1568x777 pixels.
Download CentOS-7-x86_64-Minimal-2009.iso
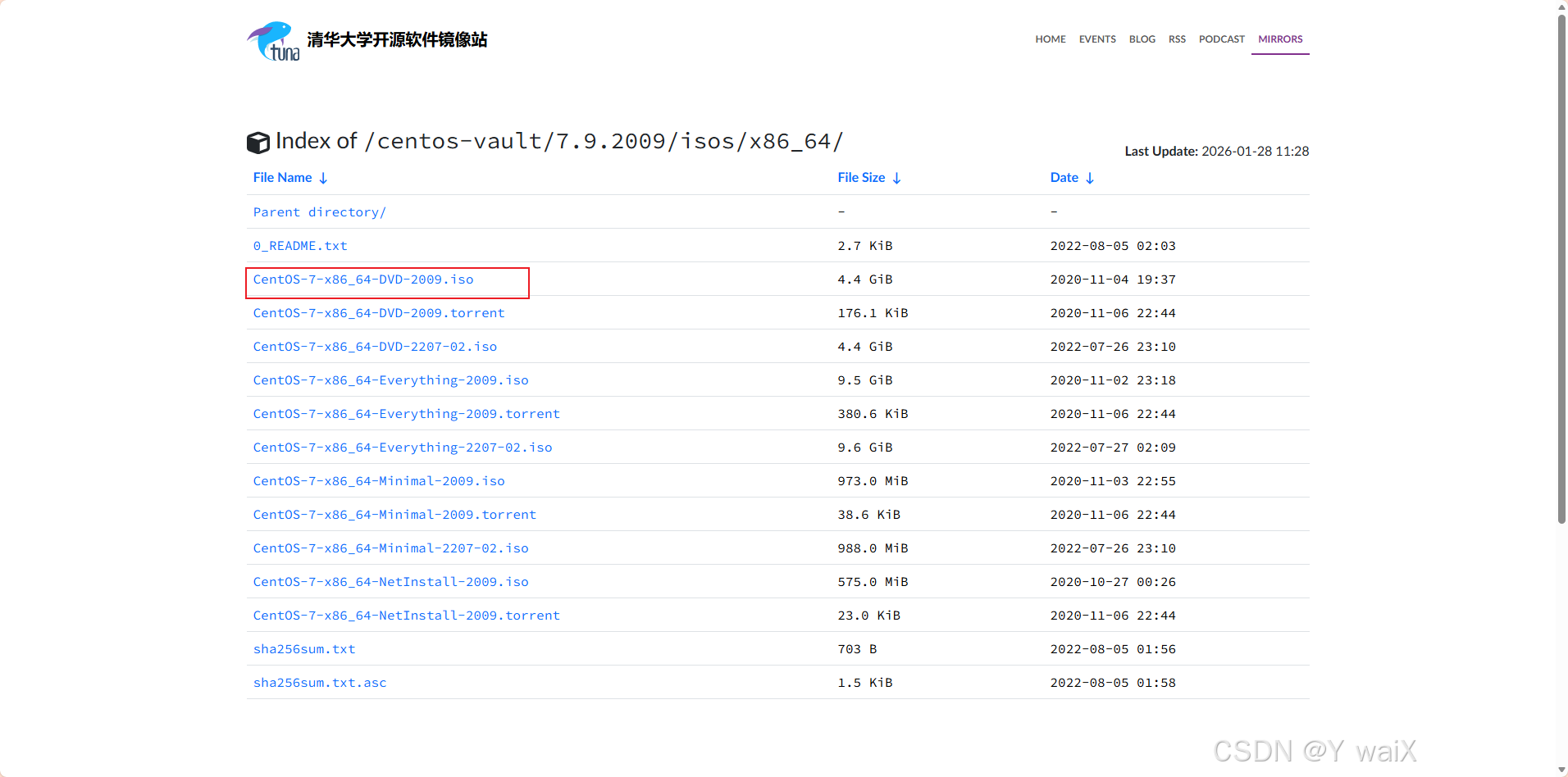tap(379, 481)
